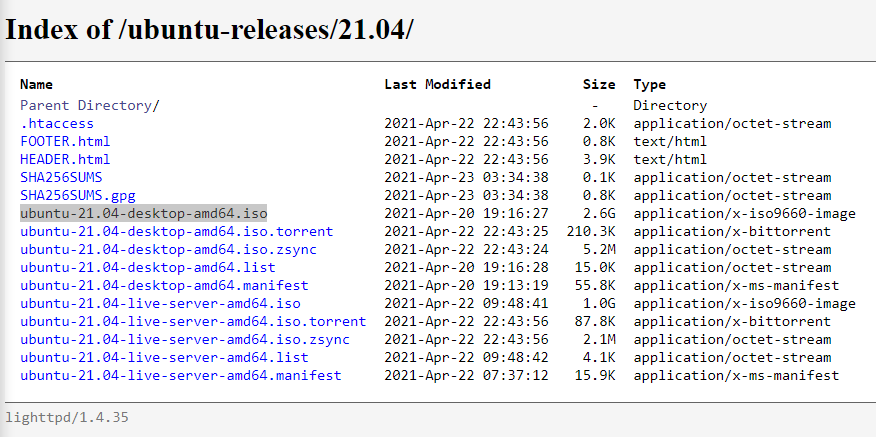Download ubuntu-21.04-desktop-amd64.iso.torrent file
The width and height of the screenshot is (876, 437).
click(177, 231)
